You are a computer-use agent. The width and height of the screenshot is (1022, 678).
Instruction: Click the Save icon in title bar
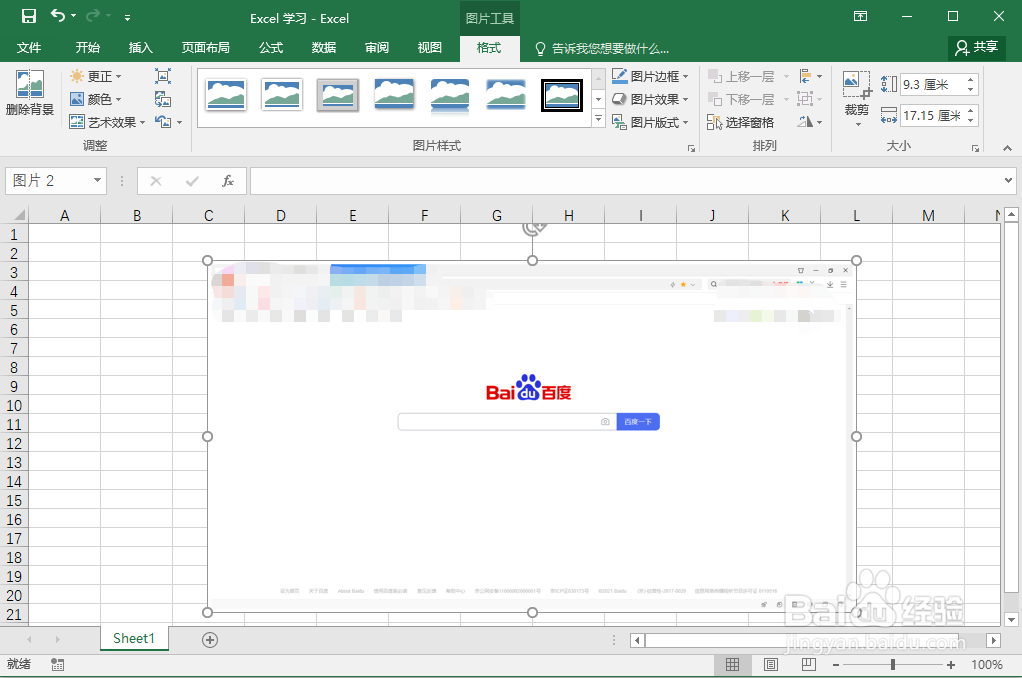29,16
